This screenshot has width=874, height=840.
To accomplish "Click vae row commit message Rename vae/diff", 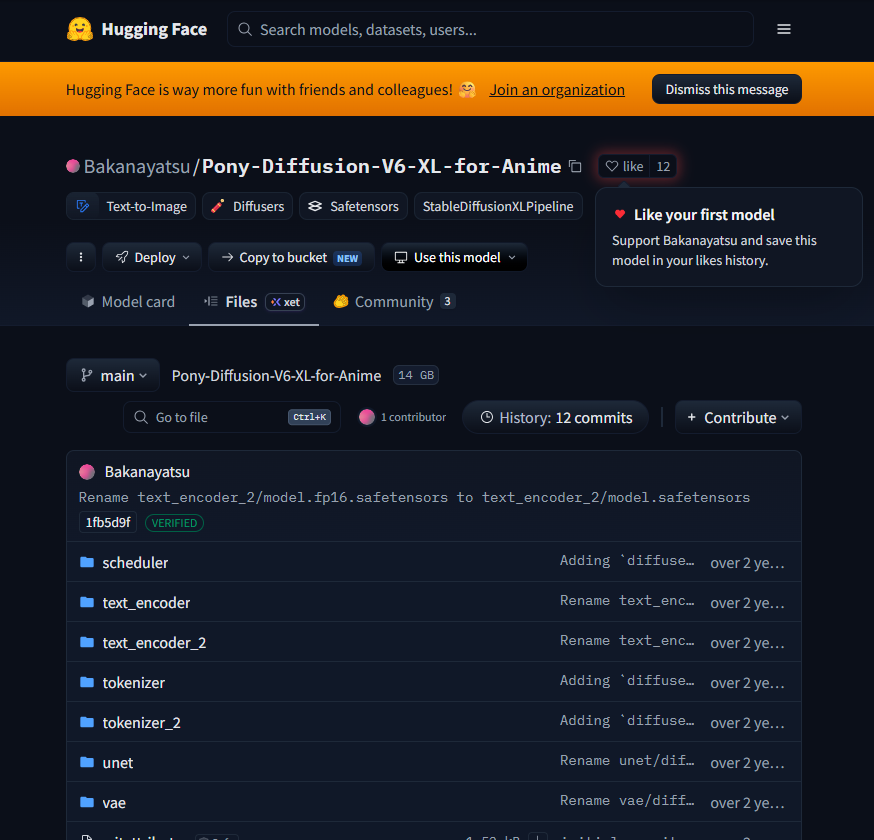I will coord(627,801).
